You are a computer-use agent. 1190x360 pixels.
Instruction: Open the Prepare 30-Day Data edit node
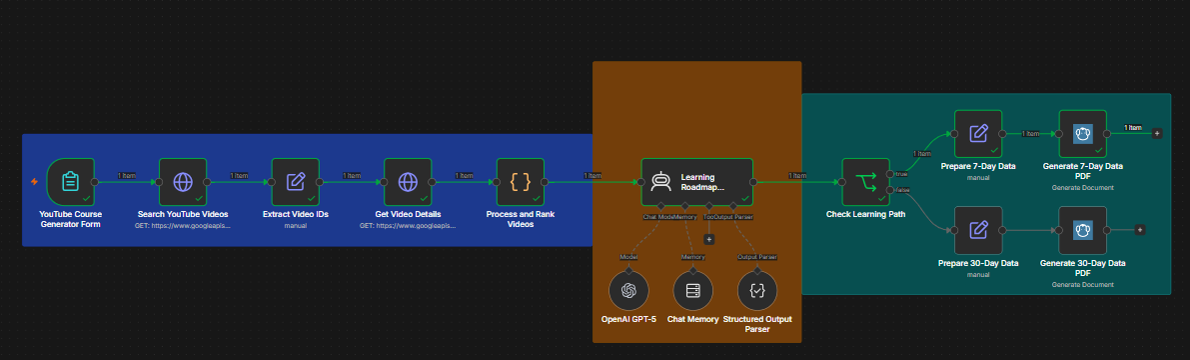(x=978, y=230)
